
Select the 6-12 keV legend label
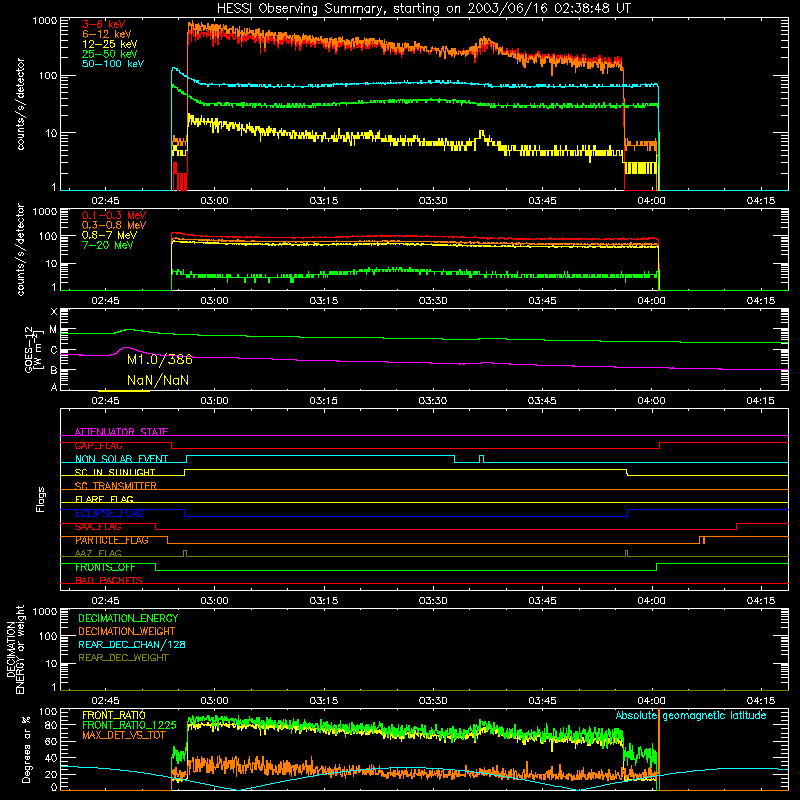point(107,34)
